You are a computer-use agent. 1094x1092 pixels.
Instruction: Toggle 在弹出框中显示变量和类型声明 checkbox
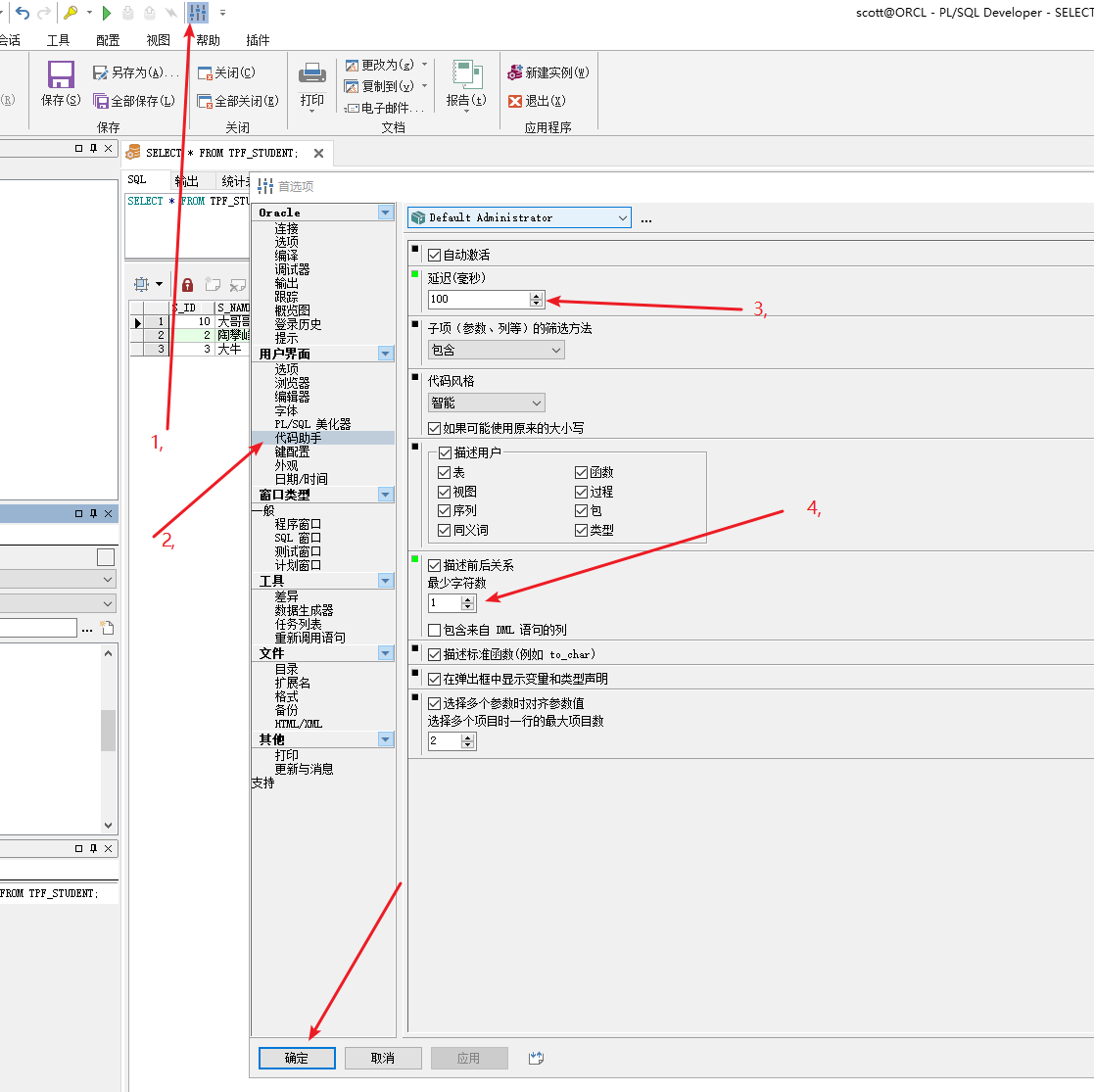pyautogui.click(x=434, y=679)
